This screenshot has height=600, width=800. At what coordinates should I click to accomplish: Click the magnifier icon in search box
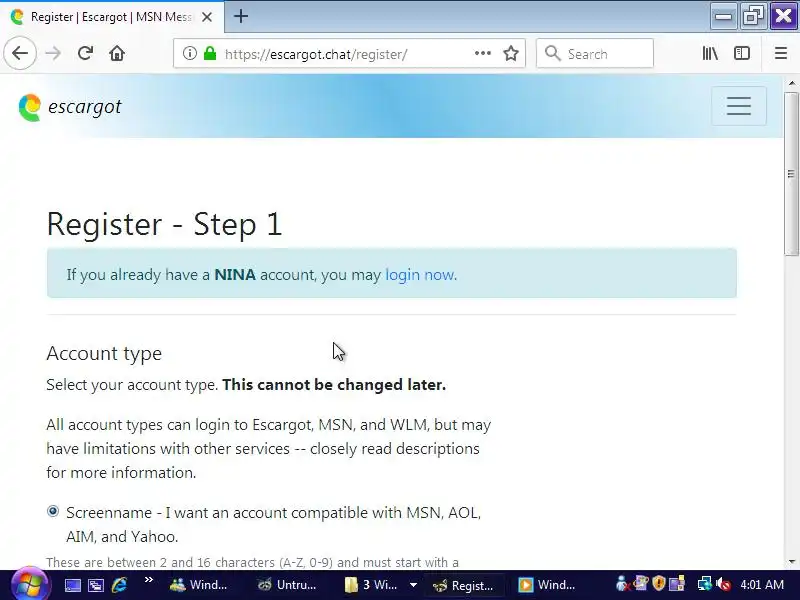click(x=552, y=53)
